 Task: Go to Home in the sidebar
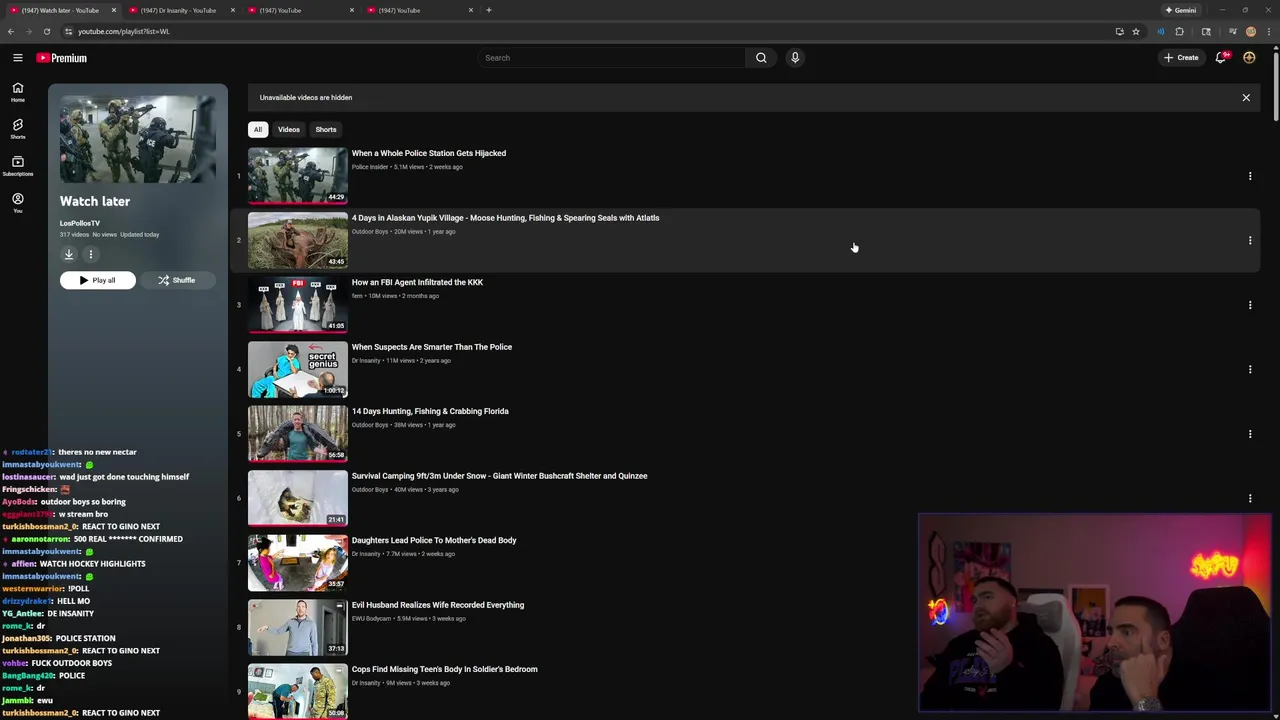tap(17, 92)
